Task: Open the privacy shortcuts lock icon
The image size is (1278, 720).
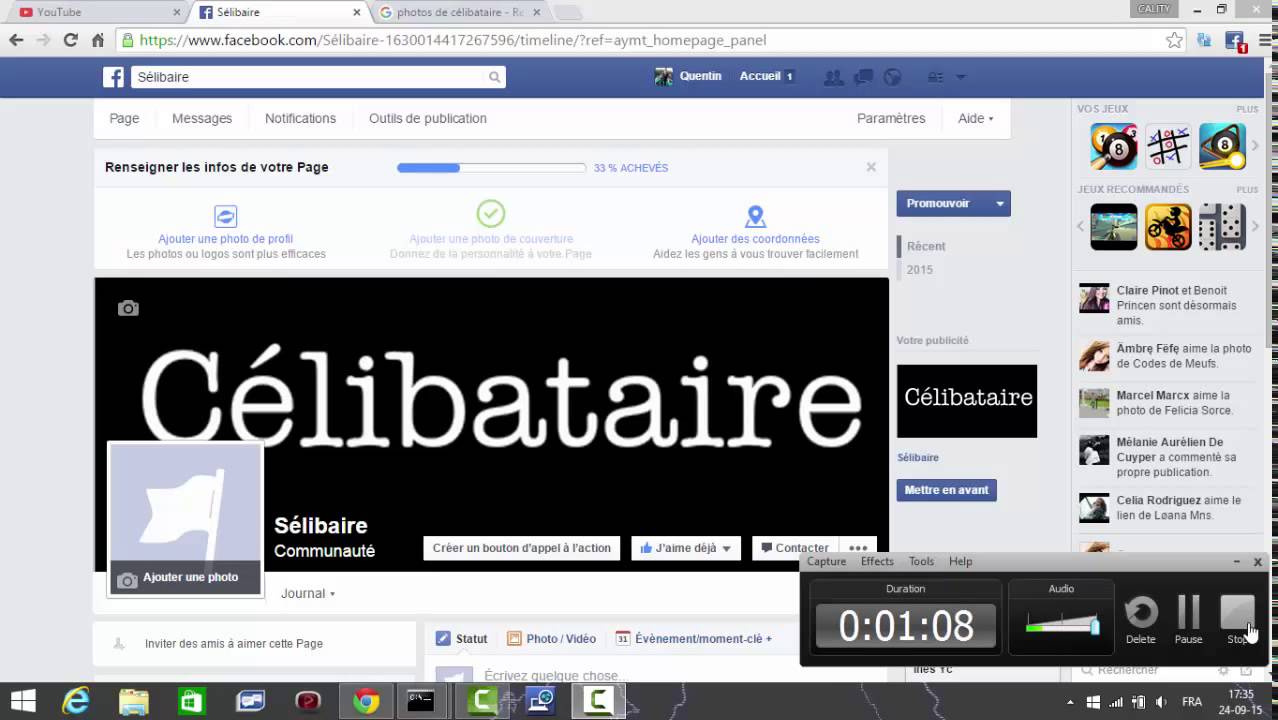Action: click(936, 77)
